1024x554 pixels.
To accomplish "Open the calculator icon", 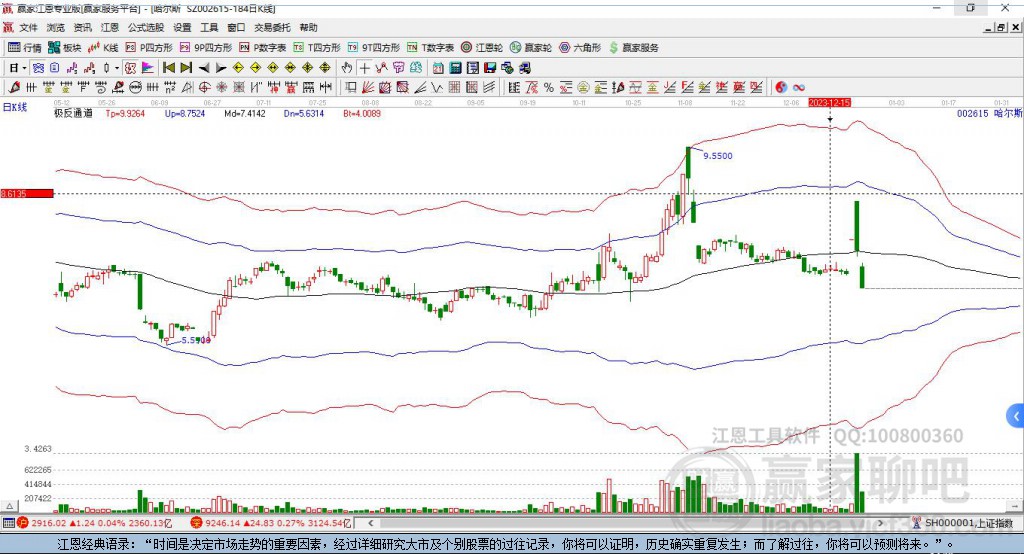I will pyautogui.click(x=455, y=68).
